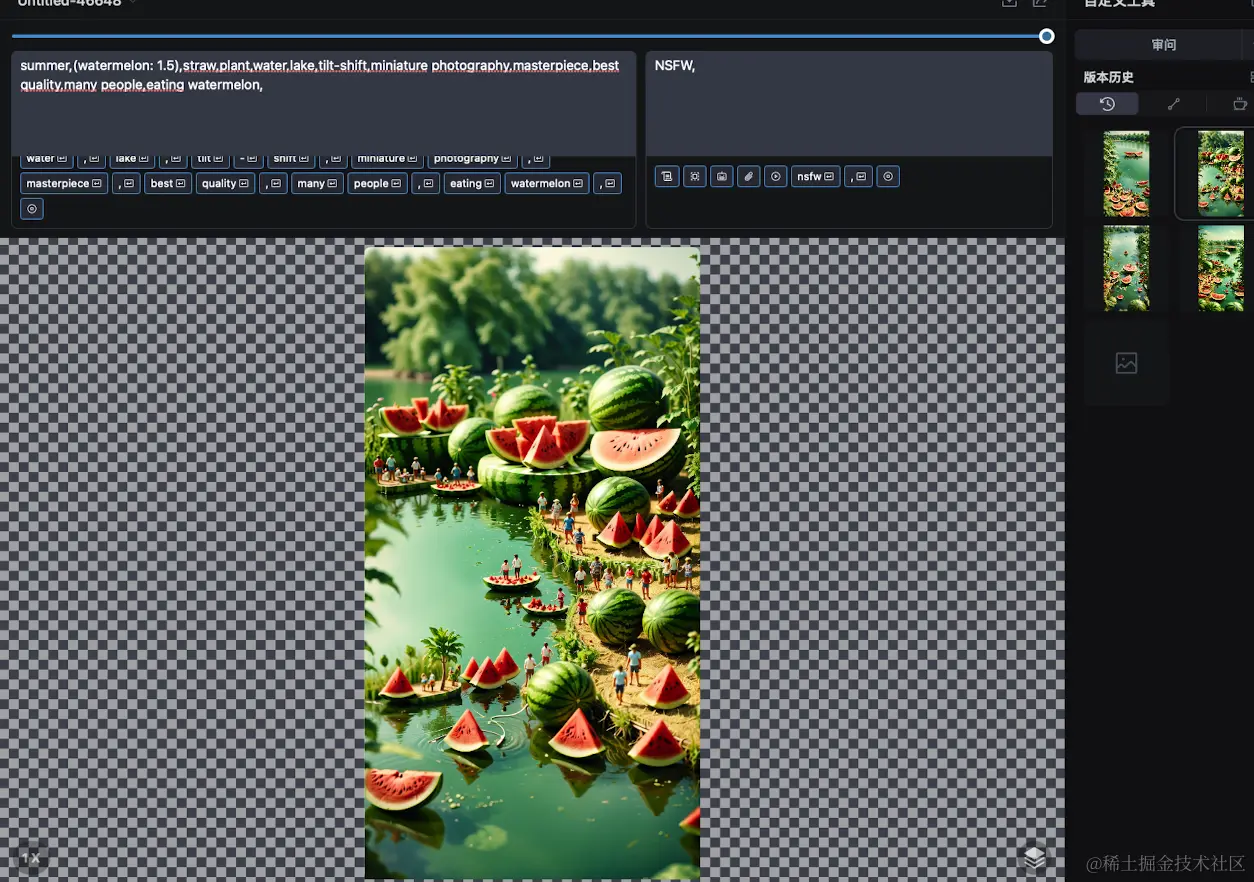The height and width of the screenshot is (882, 1254).
Task: Switch to the coffee cup tab
Action: 1239,104
